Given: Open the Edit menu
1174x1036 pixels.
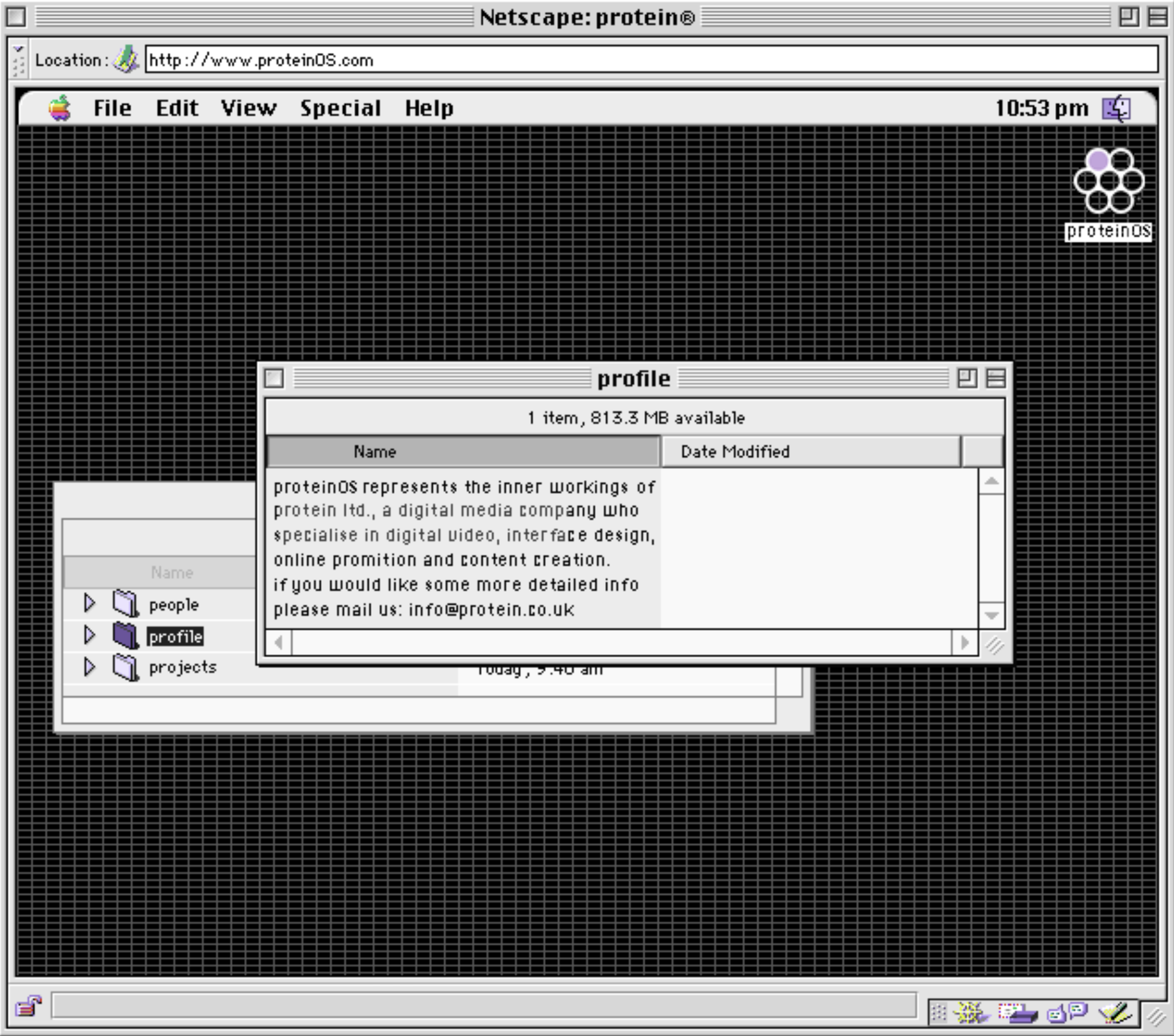Looking at the screenshot, I should 177,108.
